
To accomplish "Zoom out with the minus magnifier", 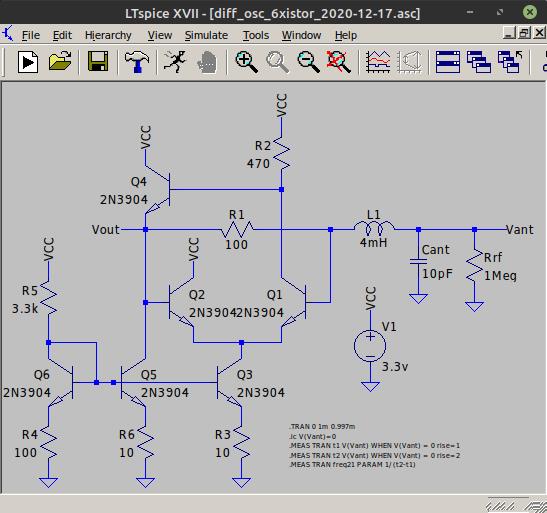I will (x=308, y=62).
